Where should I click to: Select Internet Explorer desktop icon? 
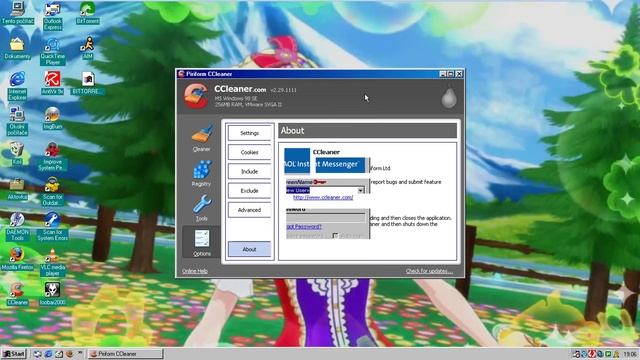click(17, 86)
